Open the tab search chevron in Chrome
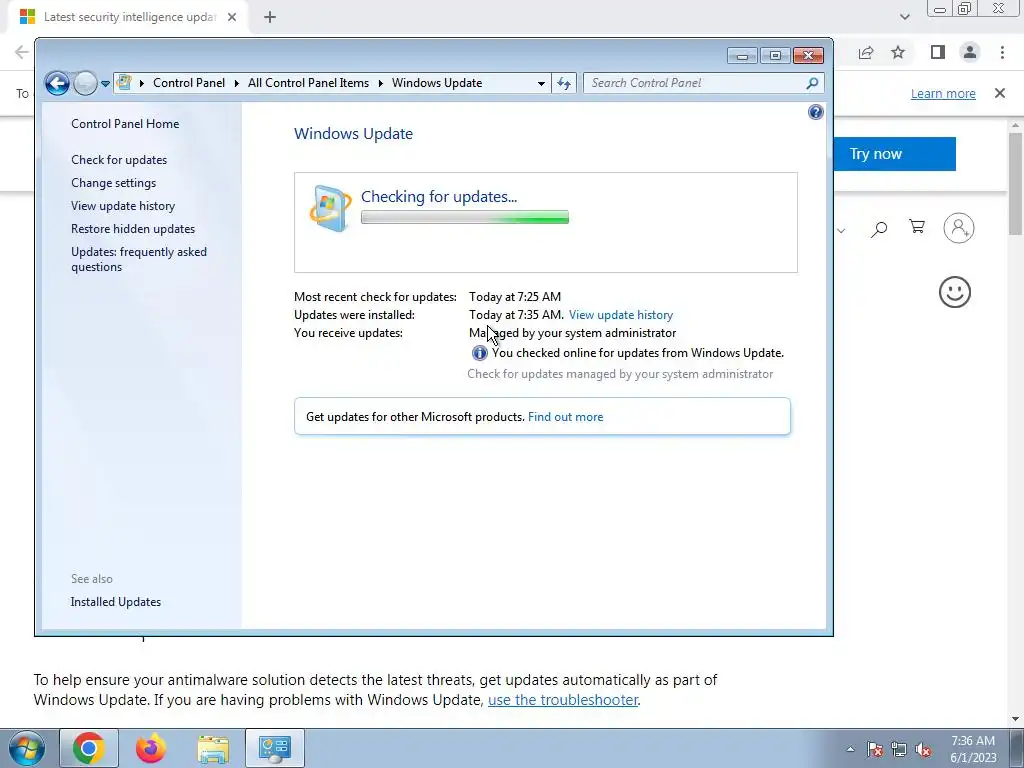The height and width of the screenshot is (768, 1024). pyautogui.click(x=904, y=17)
